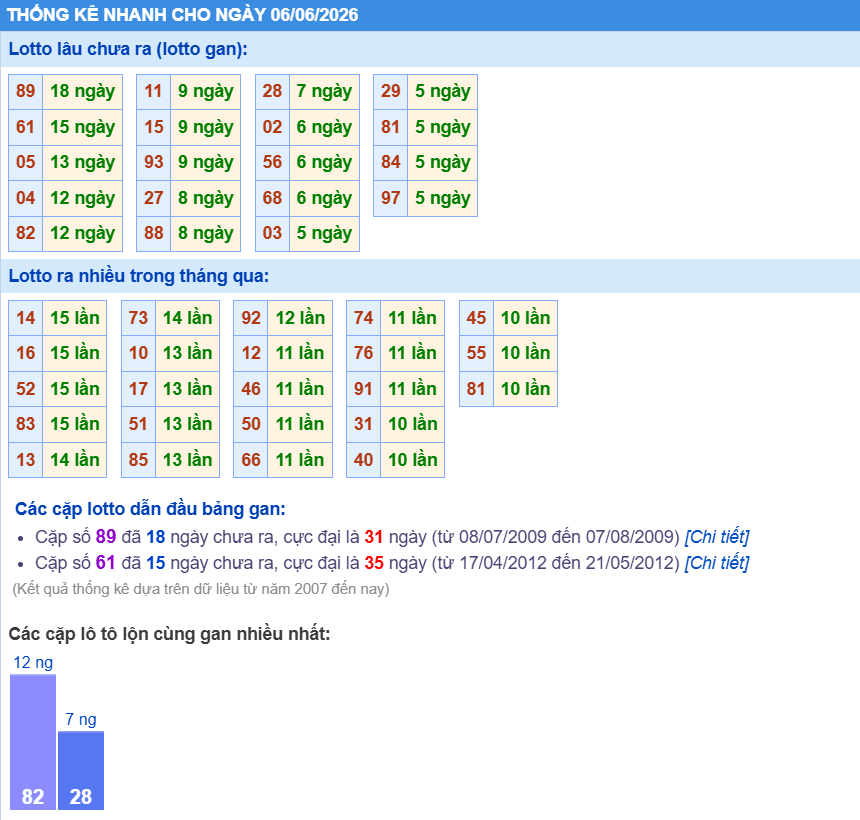
Task: Click number 40 in frequent table
Action: click(x=364, y=460)
